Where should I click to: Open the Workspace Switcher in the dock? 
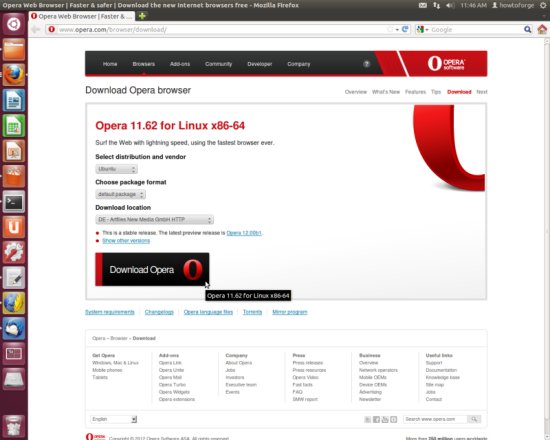click(x=14, y=354)
